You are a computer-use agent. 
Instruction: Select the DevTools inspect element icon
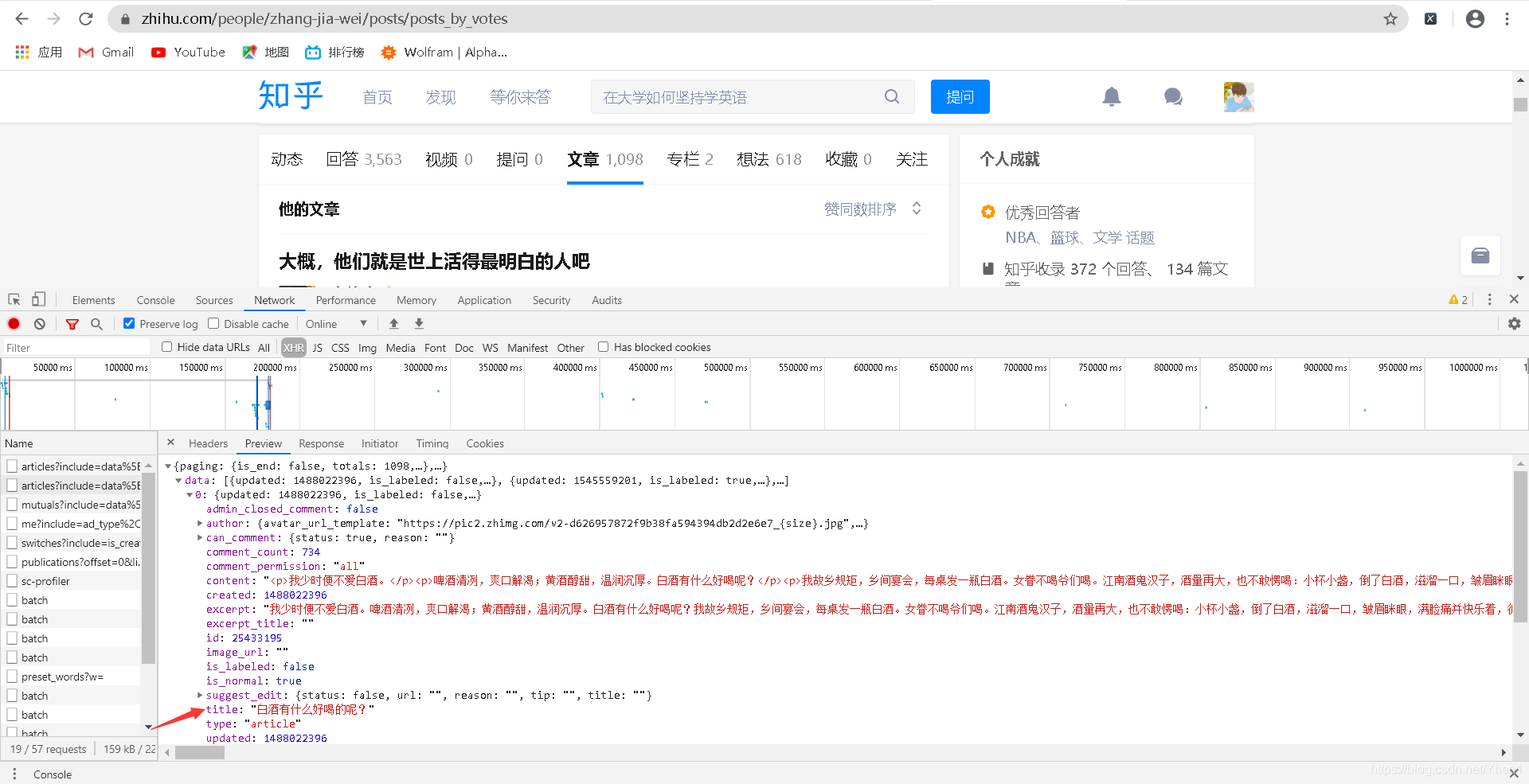coord(14,299)
